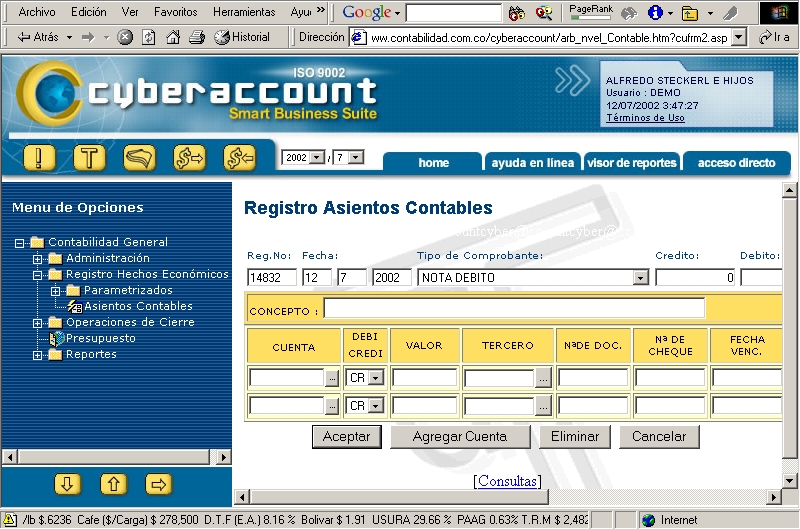Click the Forward arrow button
This screenshot has height=529, width=800.
pos(88,37)
